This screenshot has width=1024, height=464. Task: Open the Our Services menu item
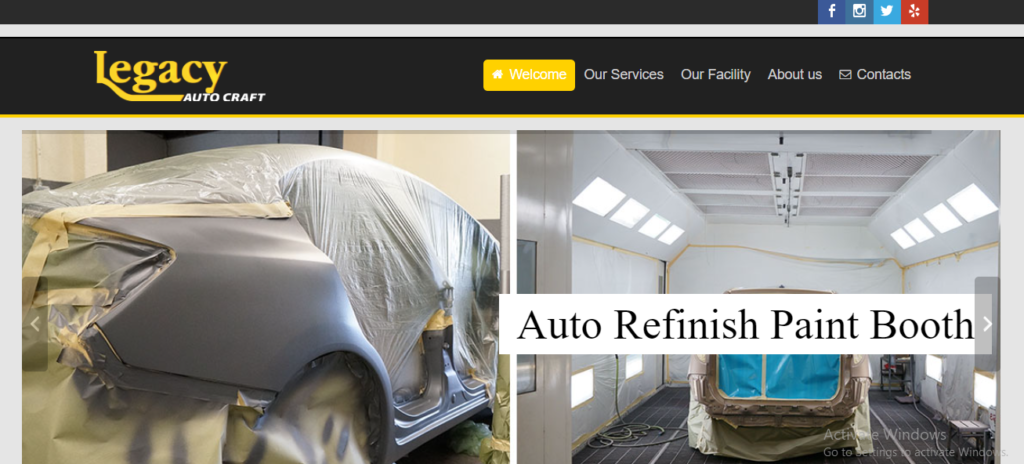pos(624,75)
